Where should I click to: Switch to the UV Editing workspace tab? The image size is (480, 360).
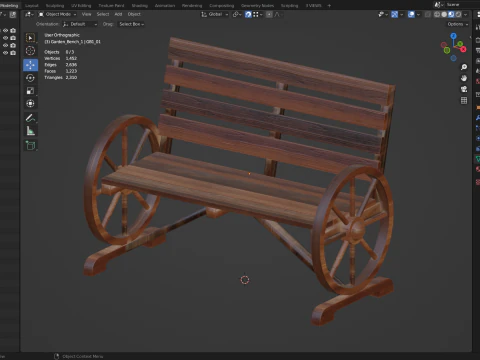[x=81, y=5]
